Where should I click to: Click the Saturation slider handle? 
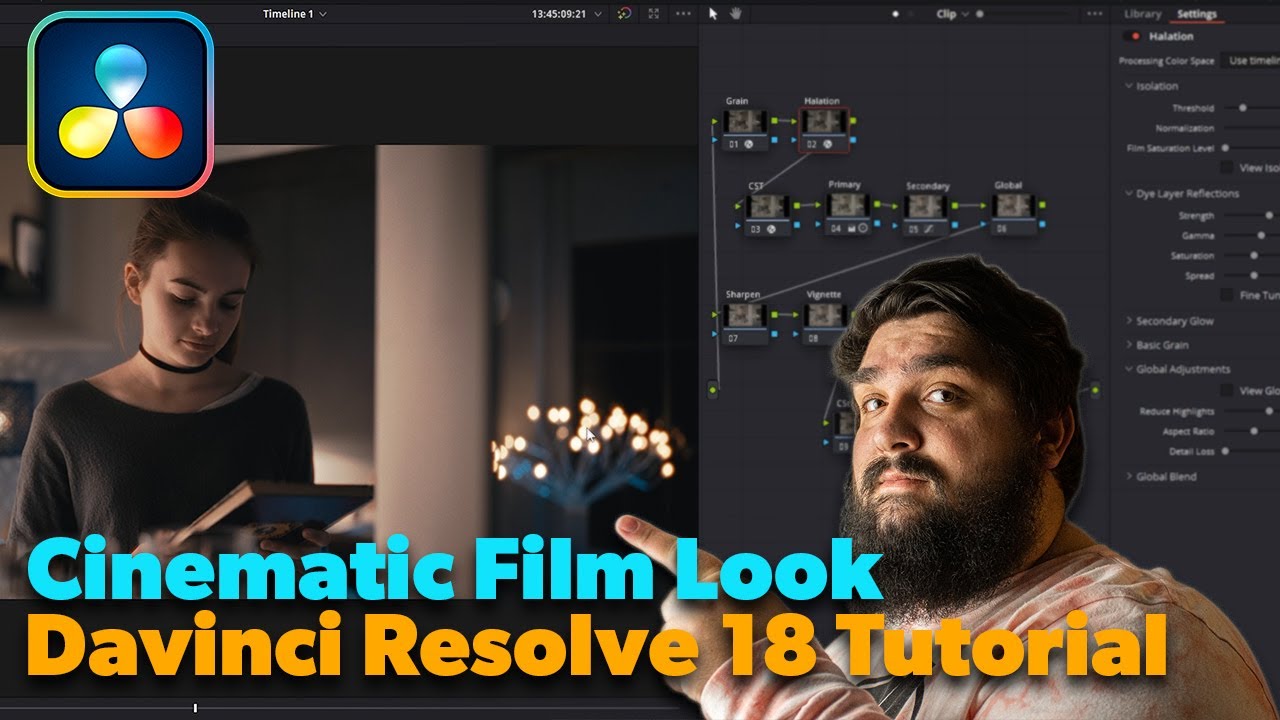point(1254,256)
